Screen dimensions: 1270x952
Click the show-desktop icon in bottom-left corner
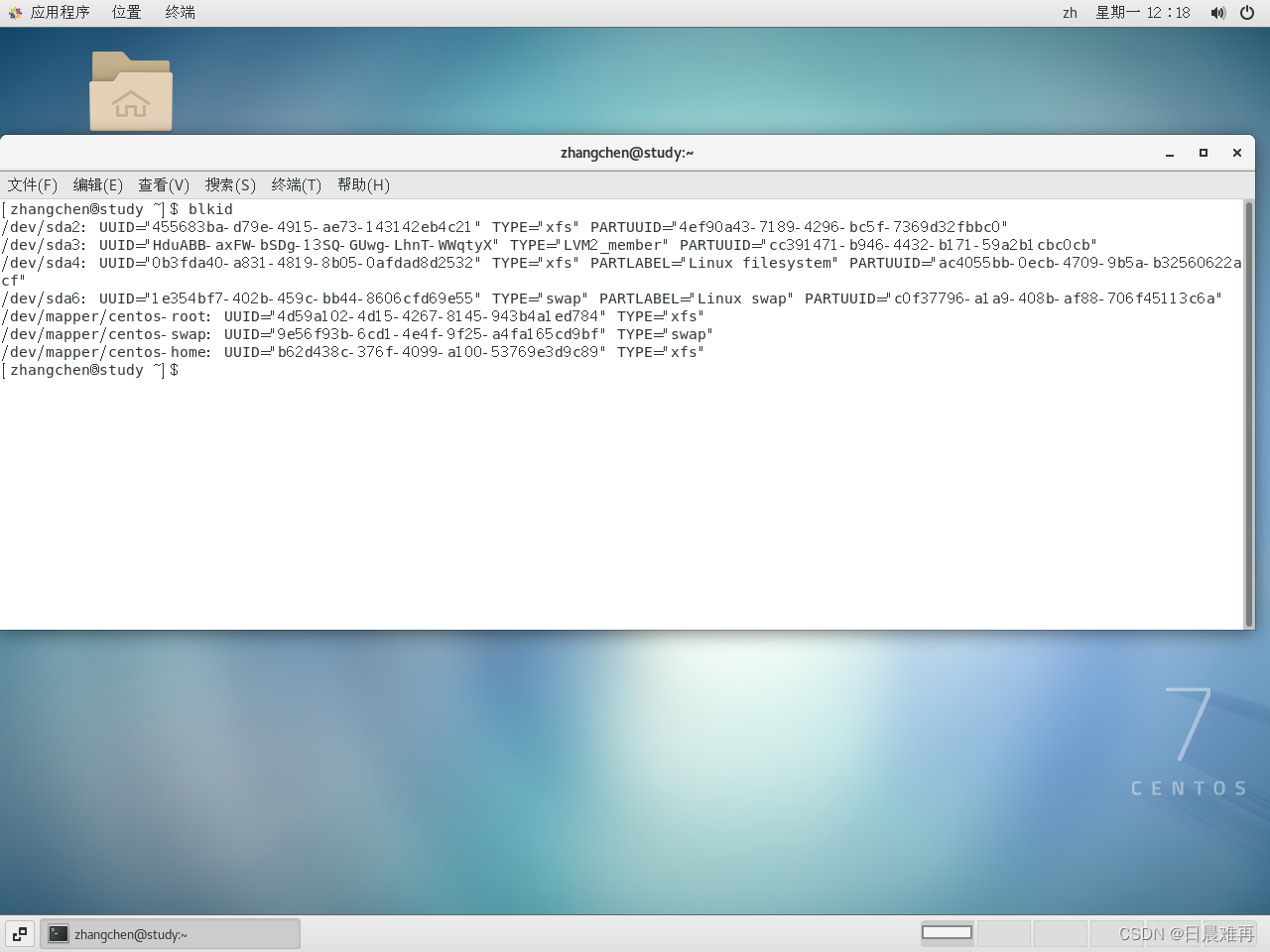pyautogui.click(x=19, y=933)
